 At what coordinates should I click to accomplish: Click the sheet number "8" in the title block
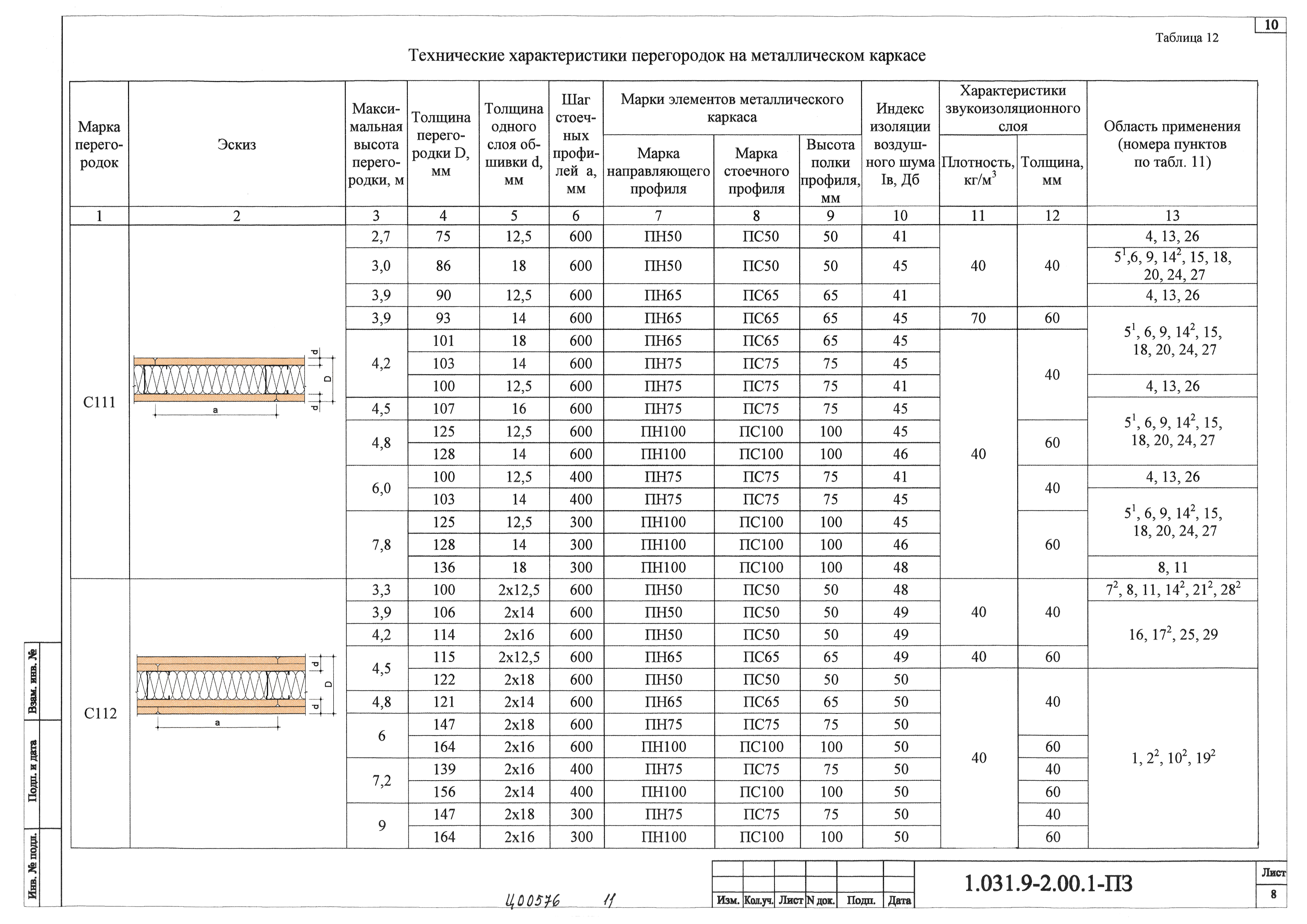(x=1274, y=894)
